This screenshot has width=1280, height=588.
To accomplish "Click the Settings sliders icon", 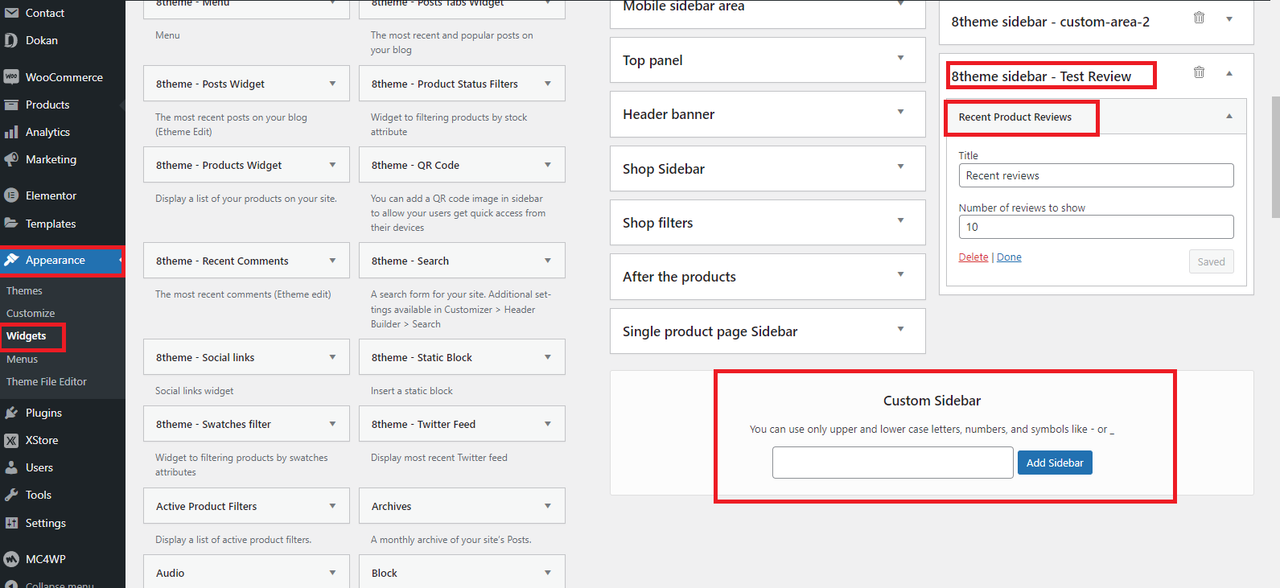I will click(11, 523).
